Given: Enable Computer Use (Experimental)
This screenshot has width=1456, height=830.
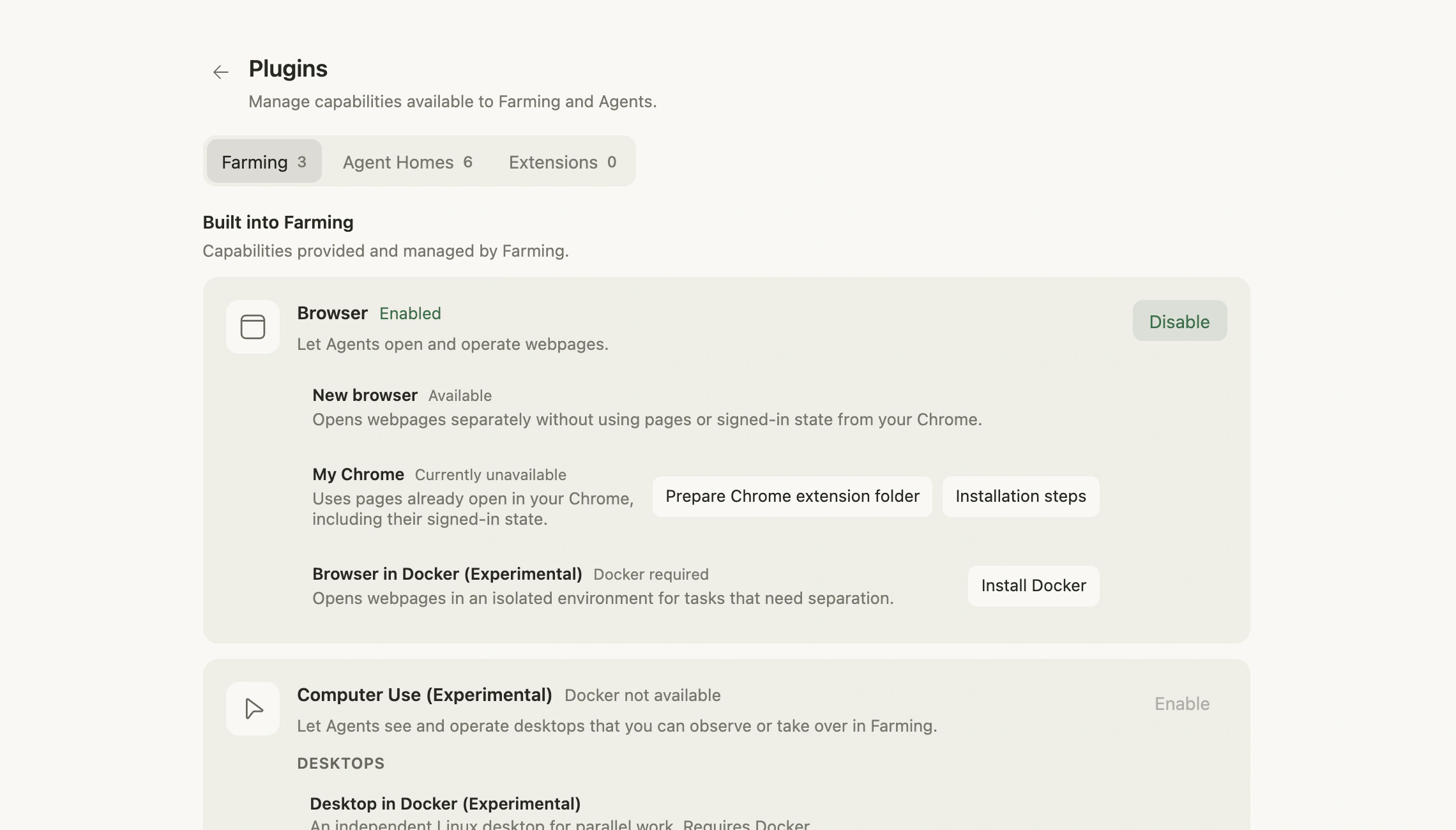Looking at the screenshot, I should coord(1182,704).
